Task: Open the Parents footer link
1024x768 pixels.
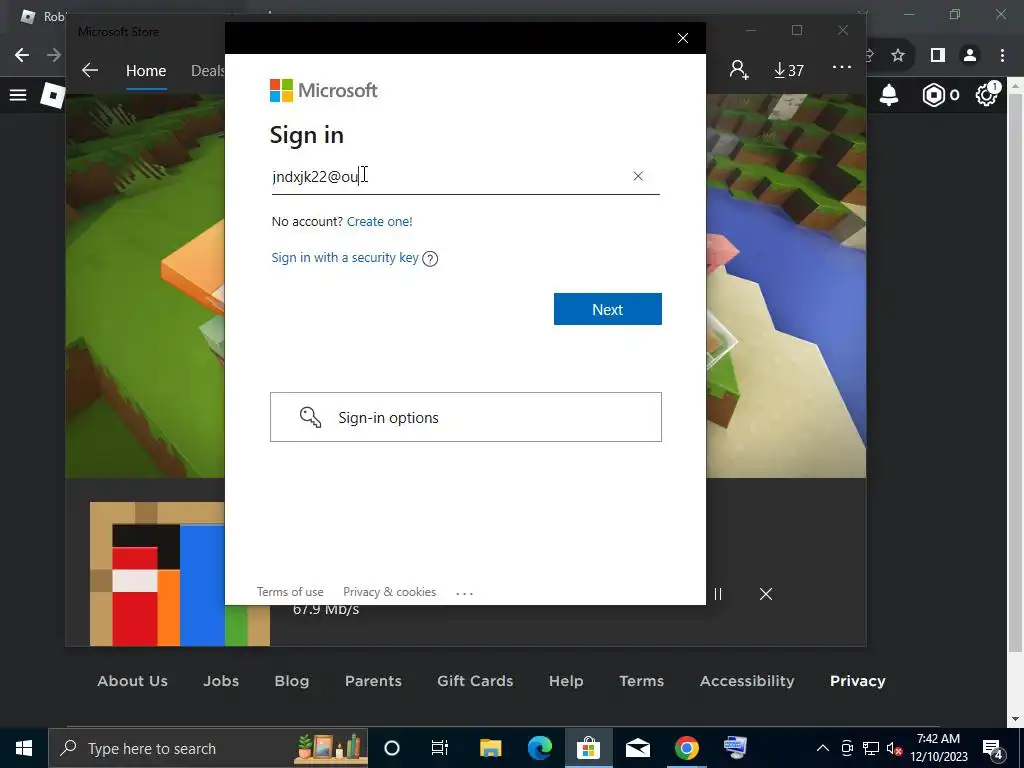Action: [374, 680]
